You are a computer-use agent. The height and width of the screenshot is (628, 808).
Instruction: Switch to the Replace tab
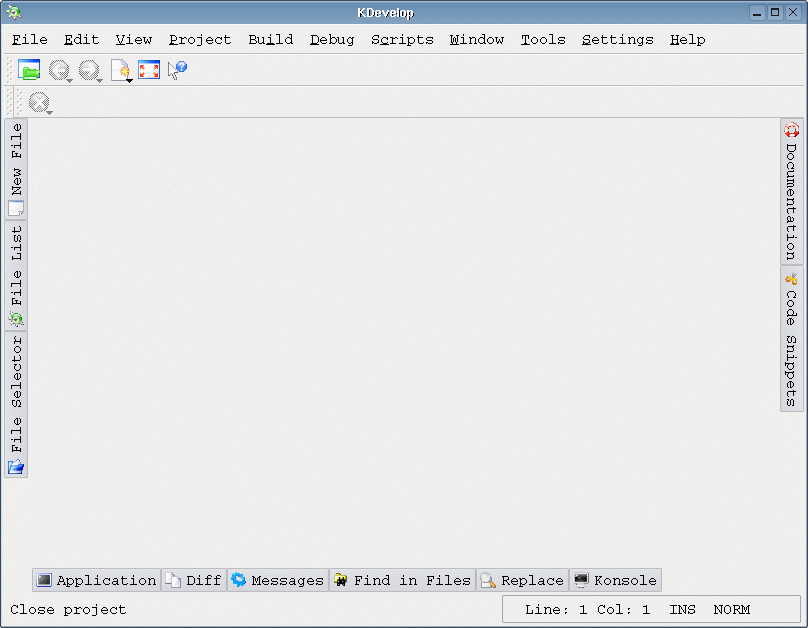522,580
